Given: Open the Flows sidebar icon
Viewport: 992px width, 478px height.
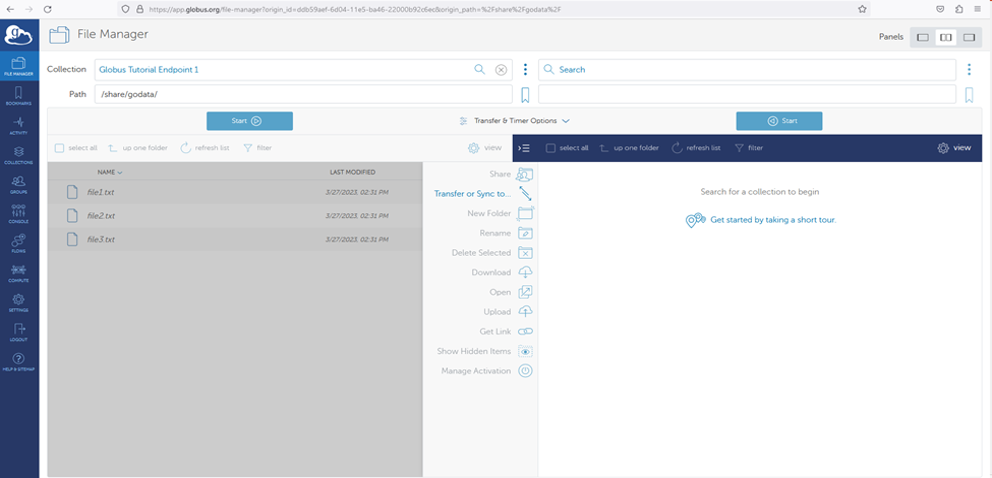Looking at the screenshot, I should tap(19, 243).
